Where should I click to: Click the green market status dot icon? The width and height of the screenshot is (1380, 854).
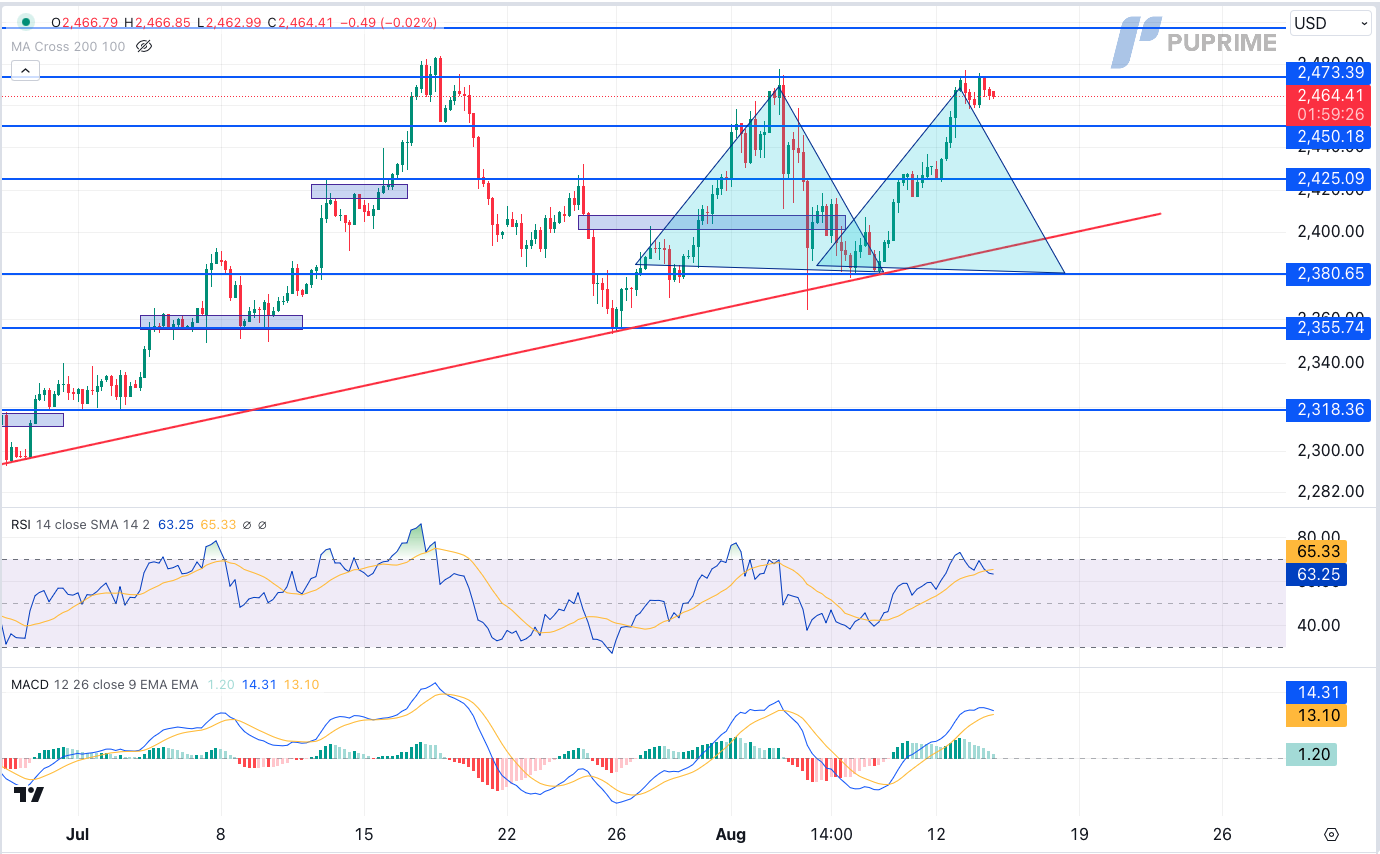[x=25, y=21]
